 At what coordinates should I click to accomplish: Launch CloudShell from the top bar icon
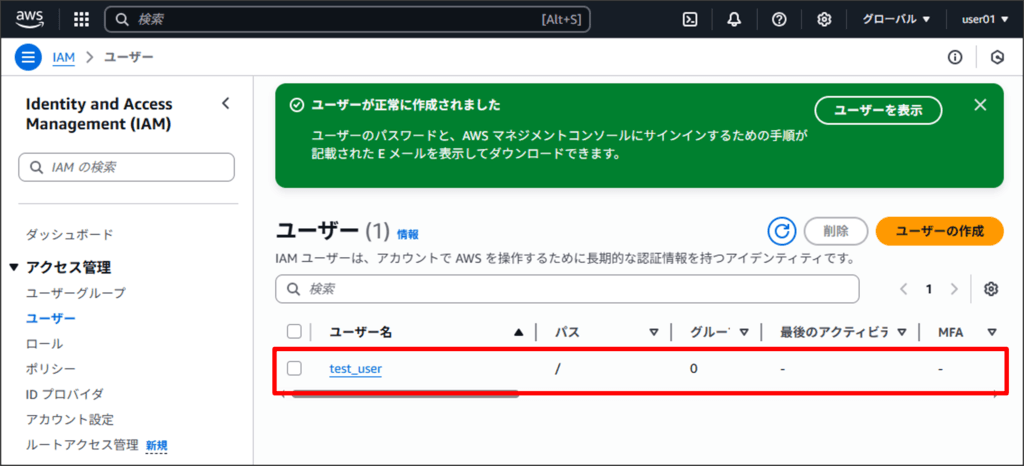click(689, 19)
